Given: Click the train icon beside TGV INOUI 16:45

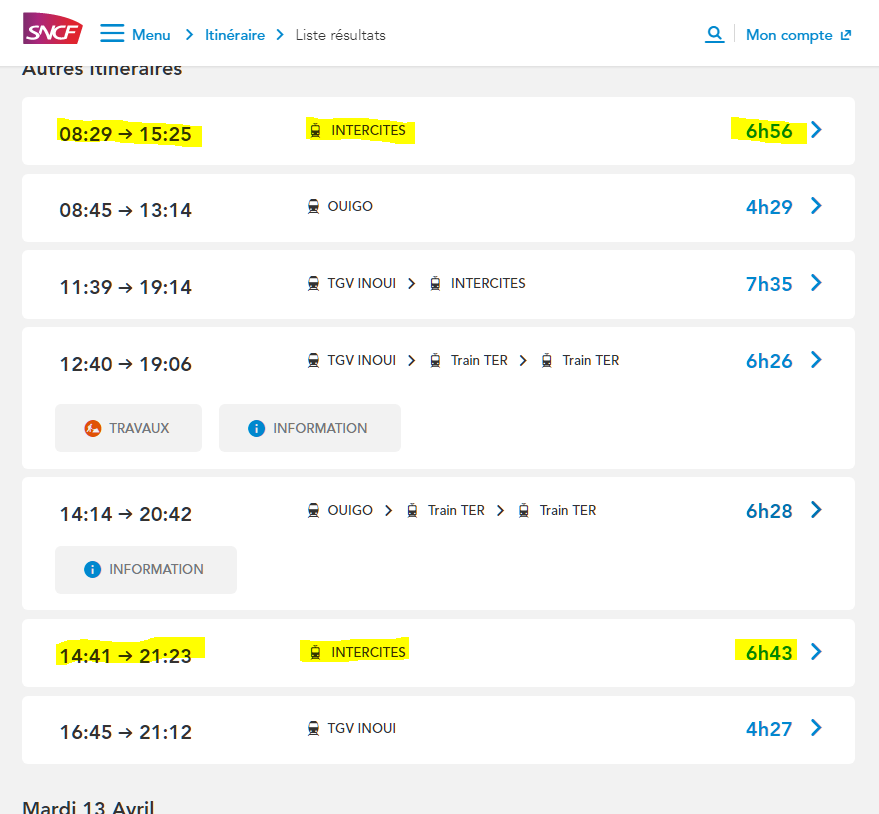Looking at the screenshot, I should pos(314,728).
